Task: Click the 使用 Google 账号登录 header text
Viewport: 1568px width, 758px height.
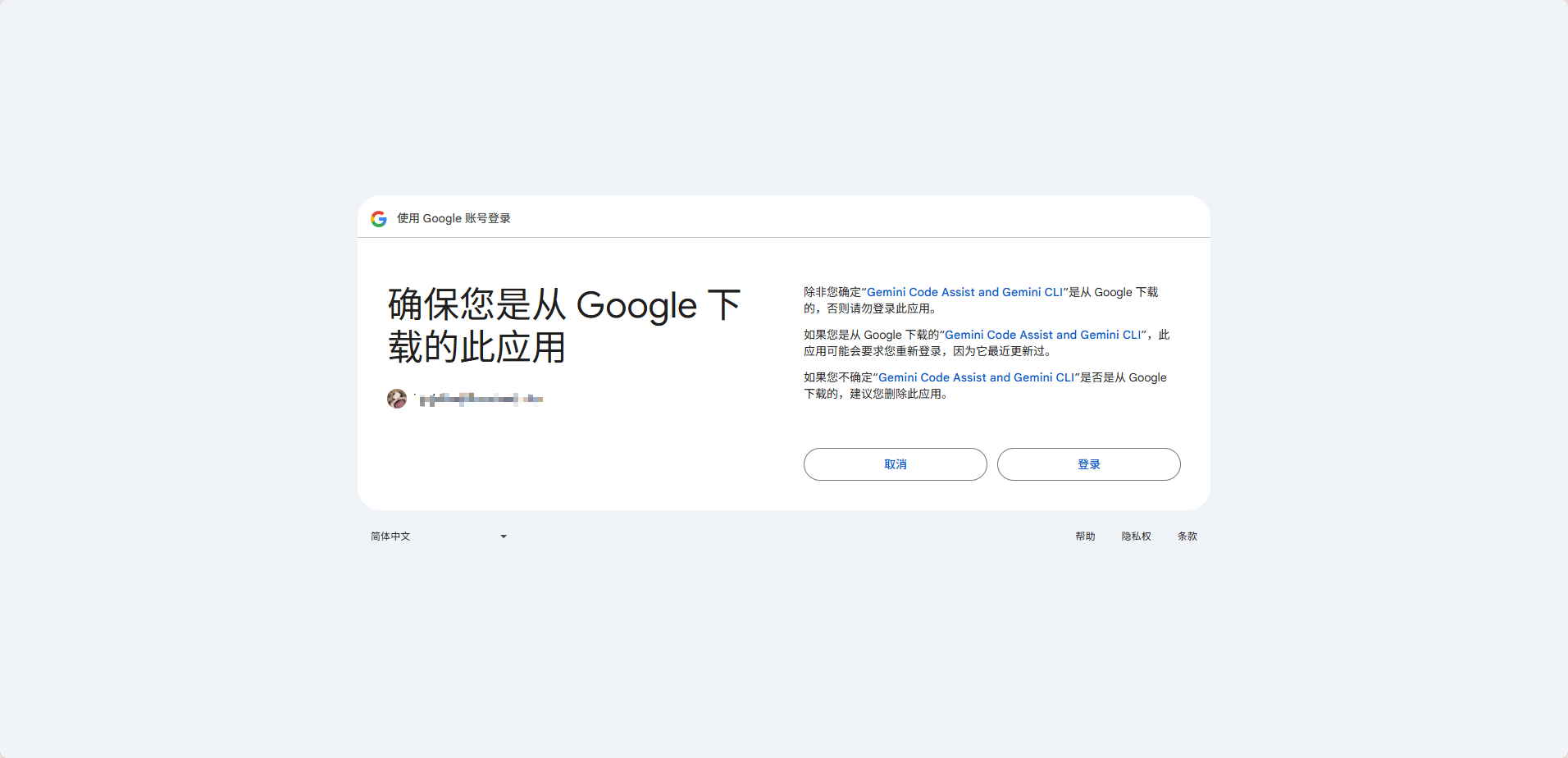Action: click(x=454, y=219)
